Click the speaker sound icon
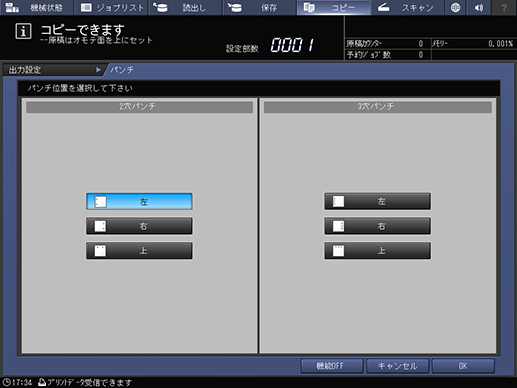This screenshot has height=388, width=517. 479,7
